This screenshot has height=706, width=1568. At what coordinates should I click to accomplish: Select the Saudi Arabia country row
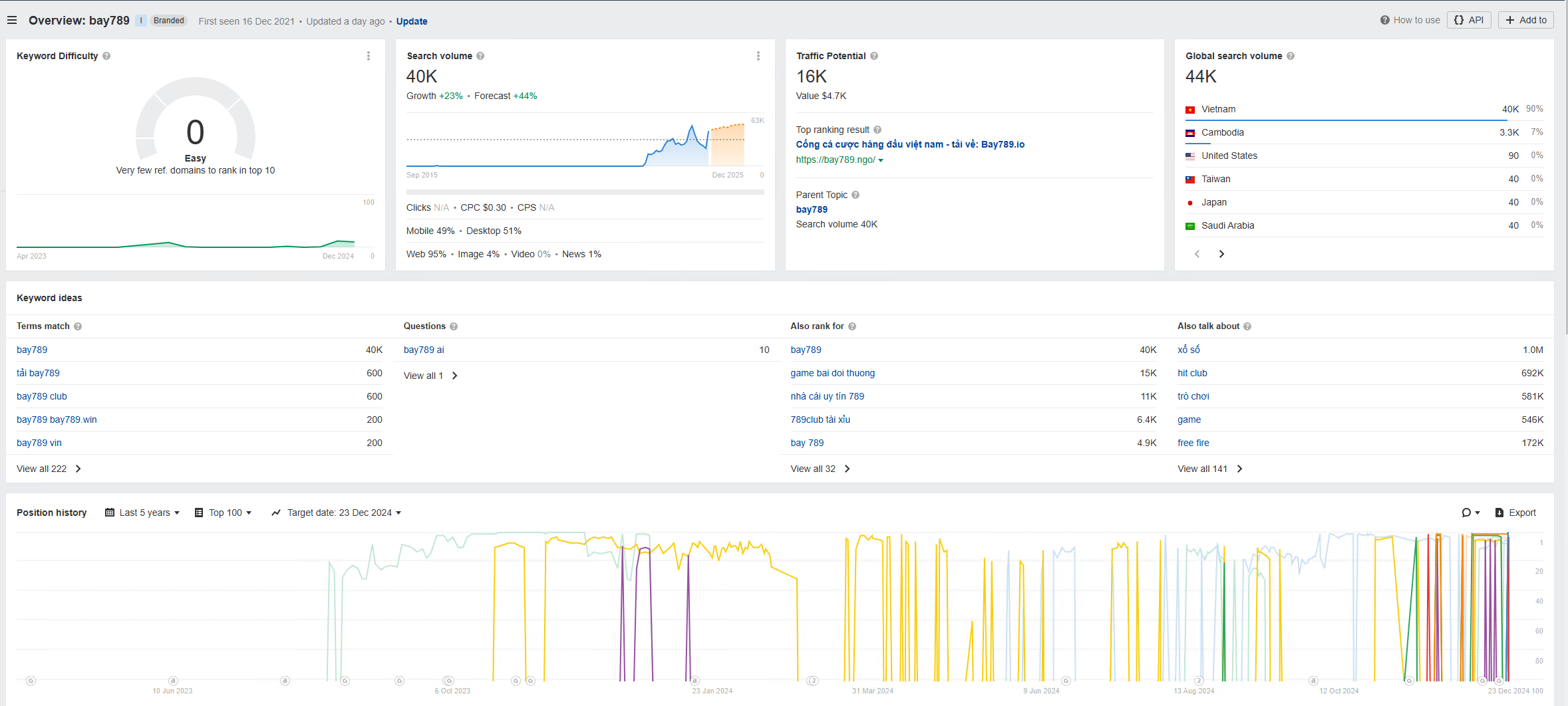point(1364,225)
